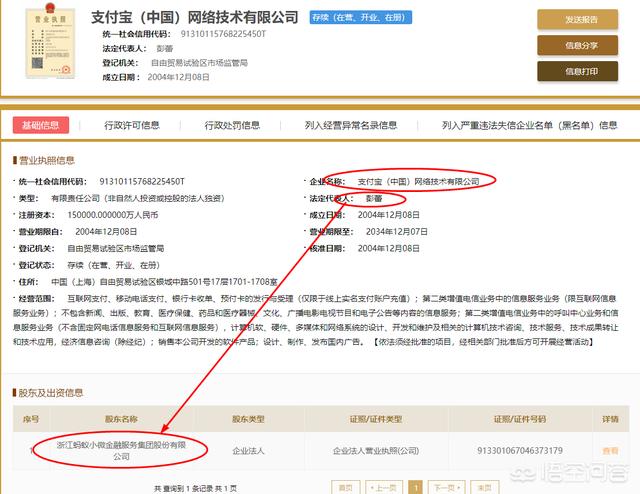Click header 成立日期 value 2004年12月08日
This screenshot has height=494, width=640.
(x=178, y=77)
